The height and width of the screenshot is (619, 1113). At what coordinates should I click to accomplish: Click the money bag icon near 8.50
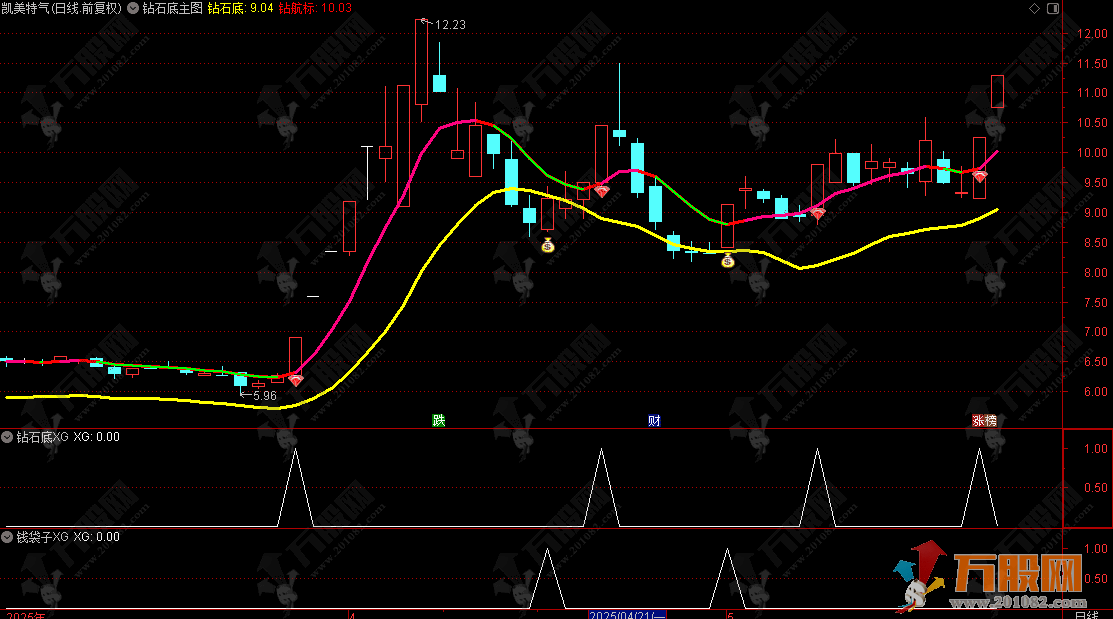coord(547,246)
